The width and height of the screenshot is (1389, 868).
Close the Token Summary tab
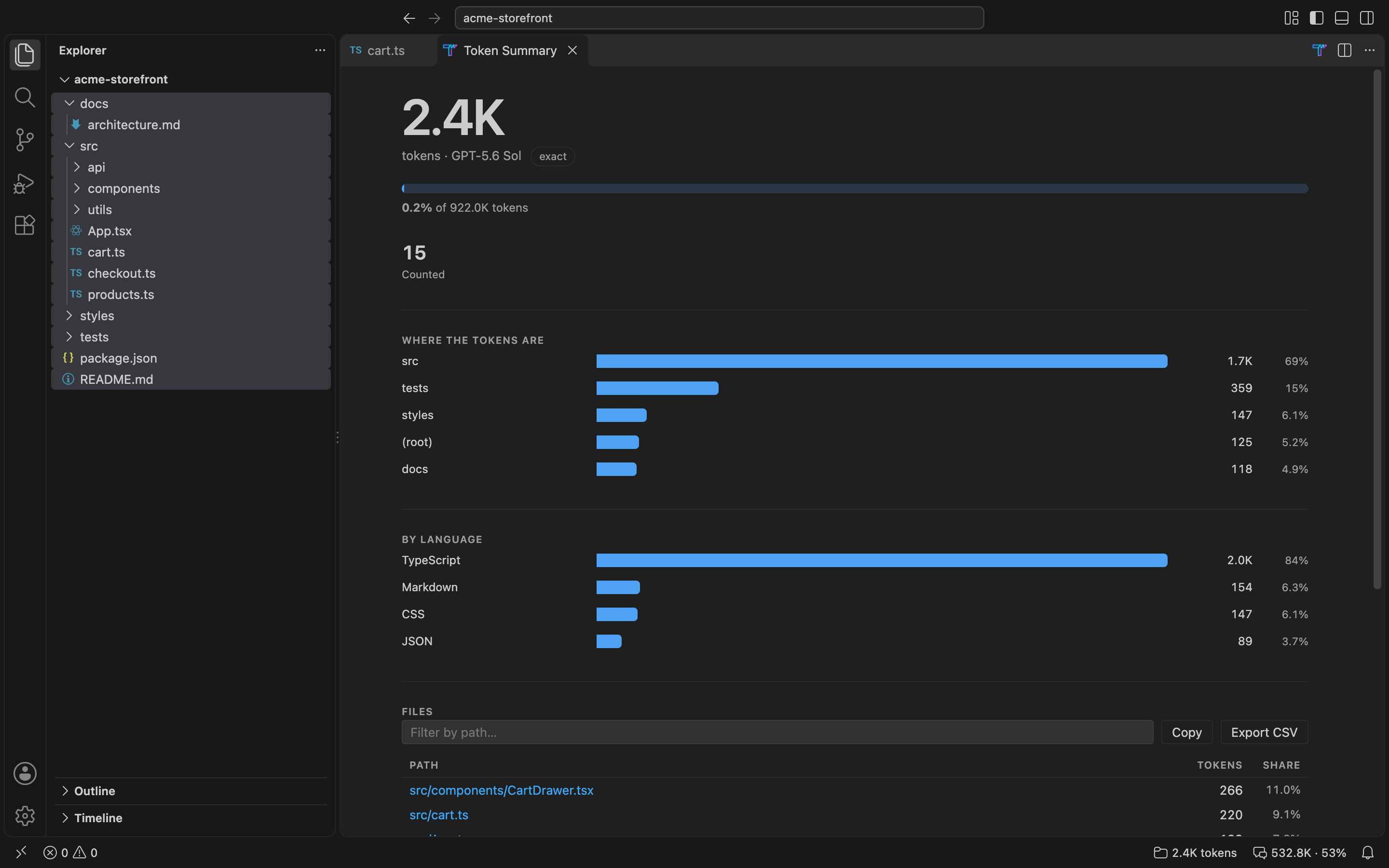[572, 51]
